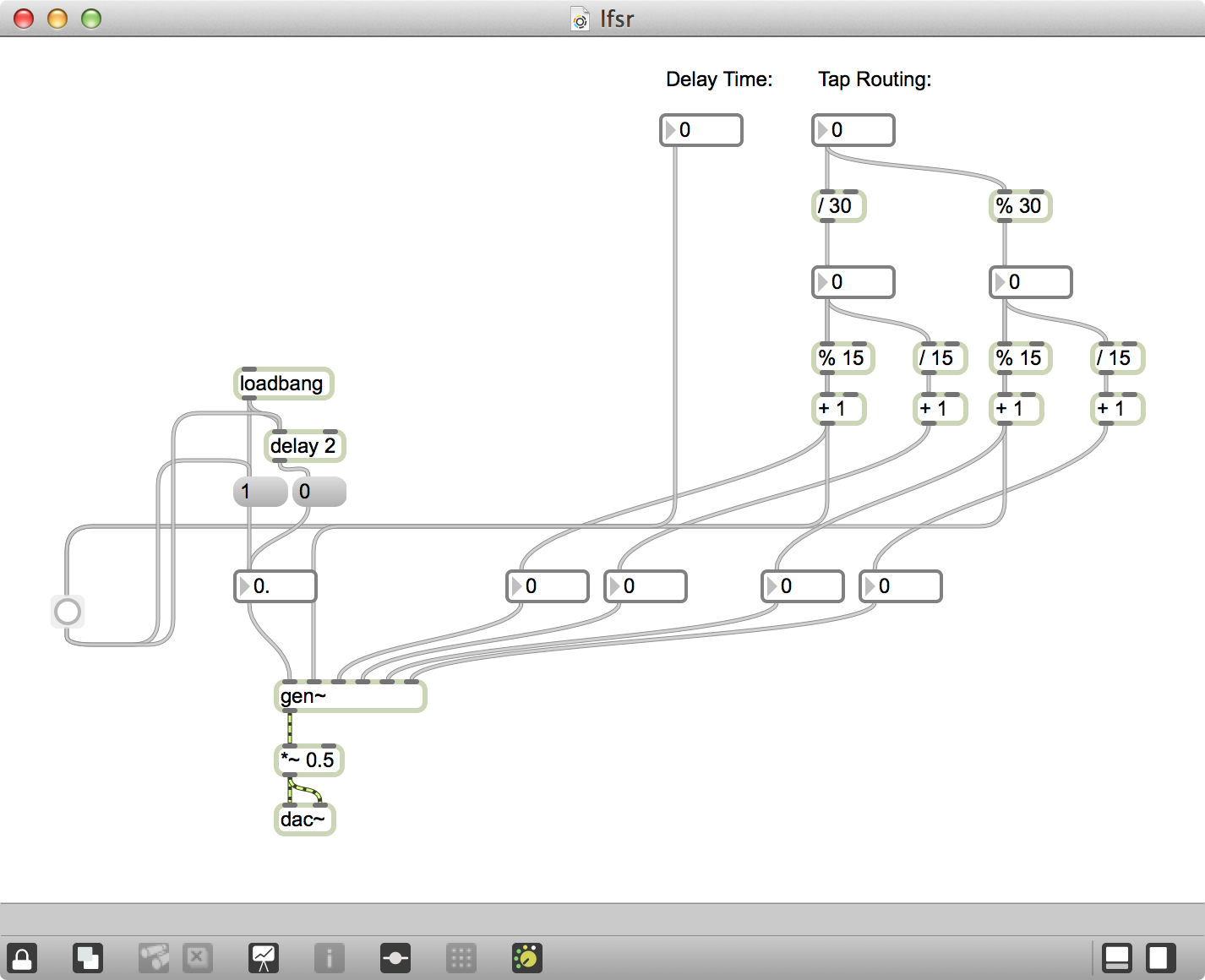The height and width of the screenshot is (980, 1205).
Task: Click the message box labeled 0 beside it
Action: [319, 491]
